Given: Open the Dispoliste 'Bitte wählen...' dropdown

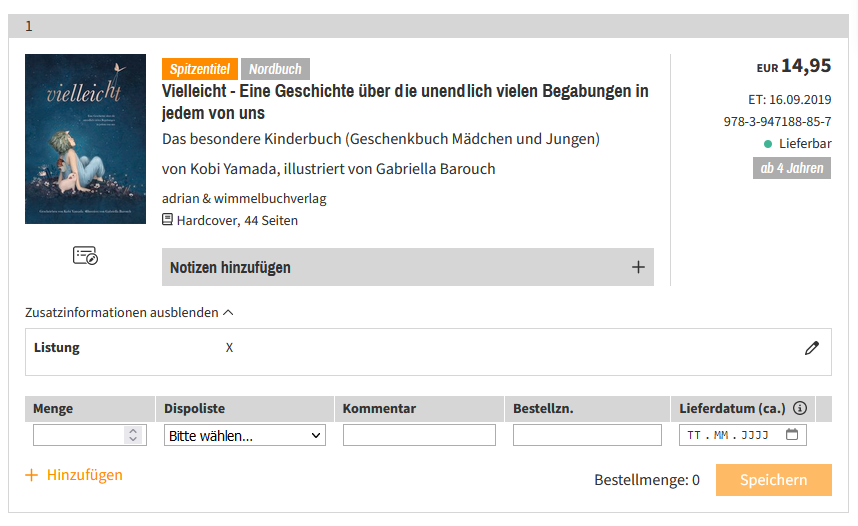Looking at the screenshot, I should (x=245, y=436).
